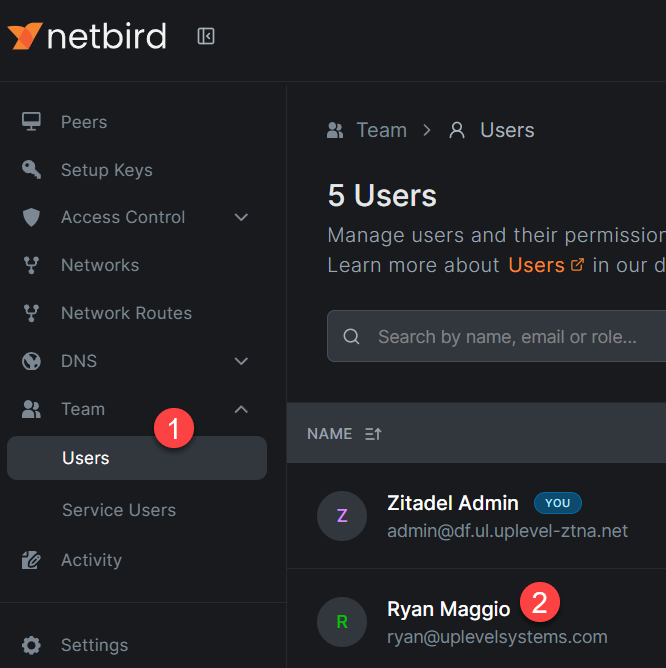
Task: Click the NetBird logo
Action: [87, 37]
